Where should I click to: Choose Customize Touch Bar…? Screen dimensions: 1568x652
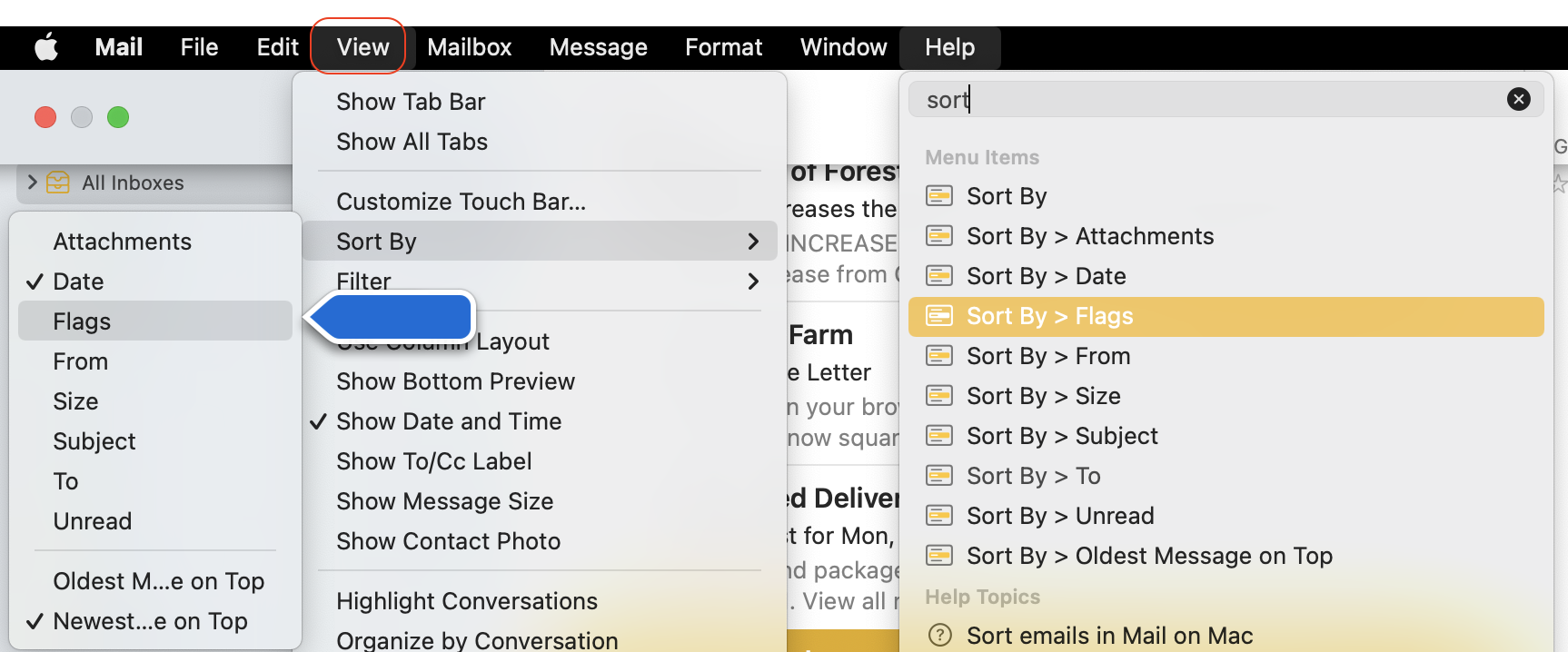coord(540,202)
